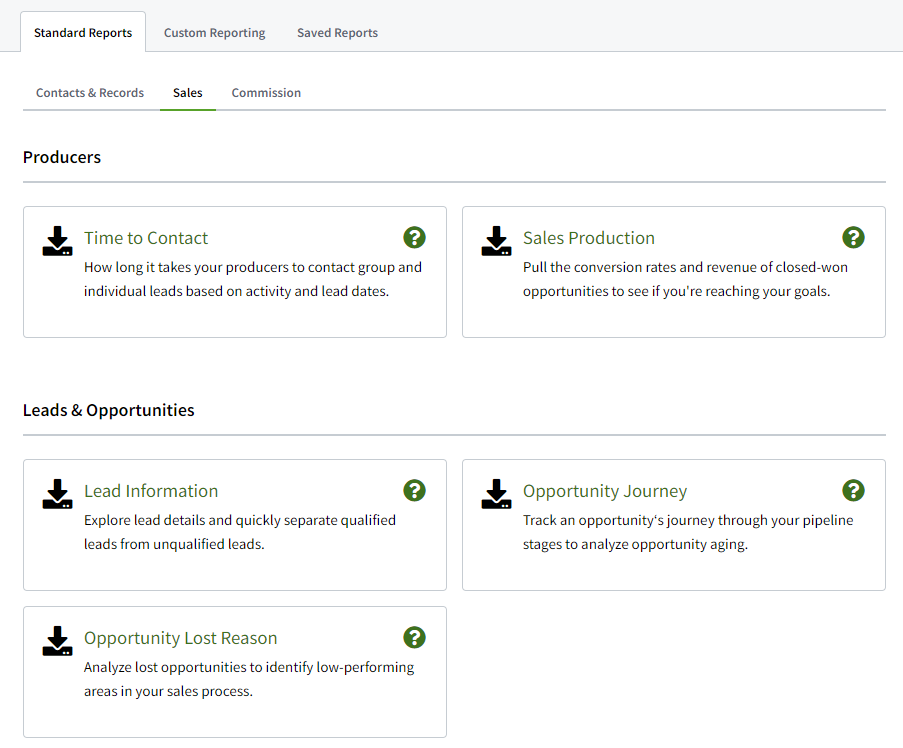
Task: Select the Sales section
Action: click(187, 92)
